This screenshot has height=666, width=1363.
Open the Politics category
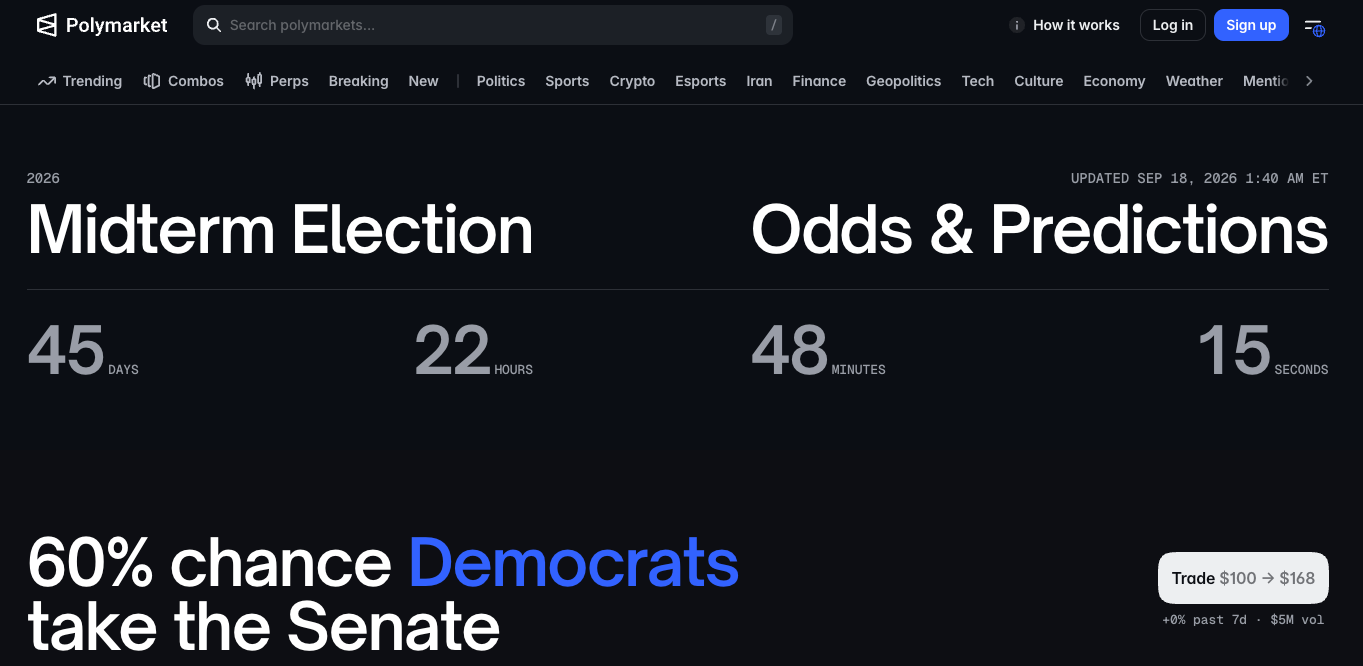coord(501,81)
